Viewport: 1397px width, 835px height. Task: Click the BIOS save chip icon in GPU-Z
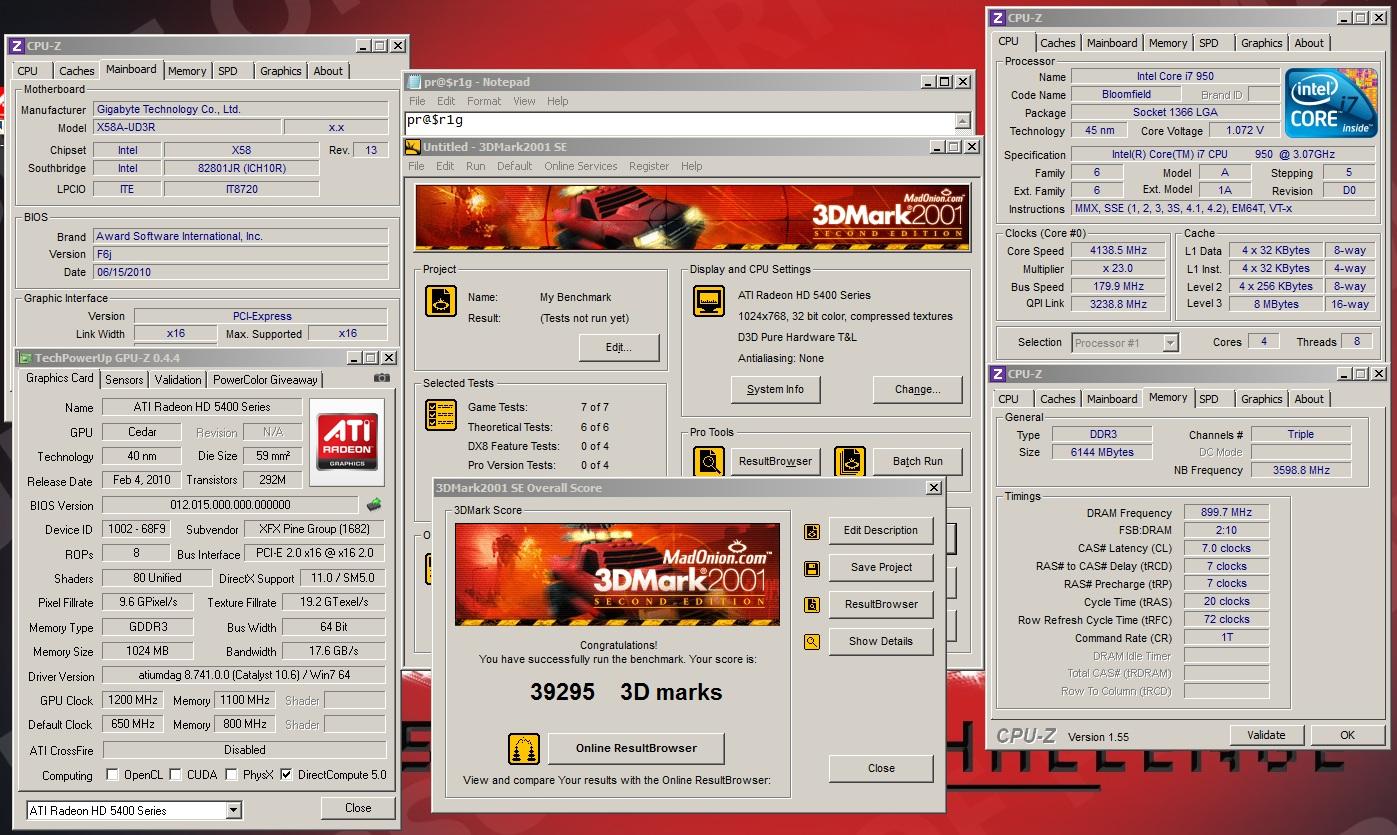(x=374, y=505)
